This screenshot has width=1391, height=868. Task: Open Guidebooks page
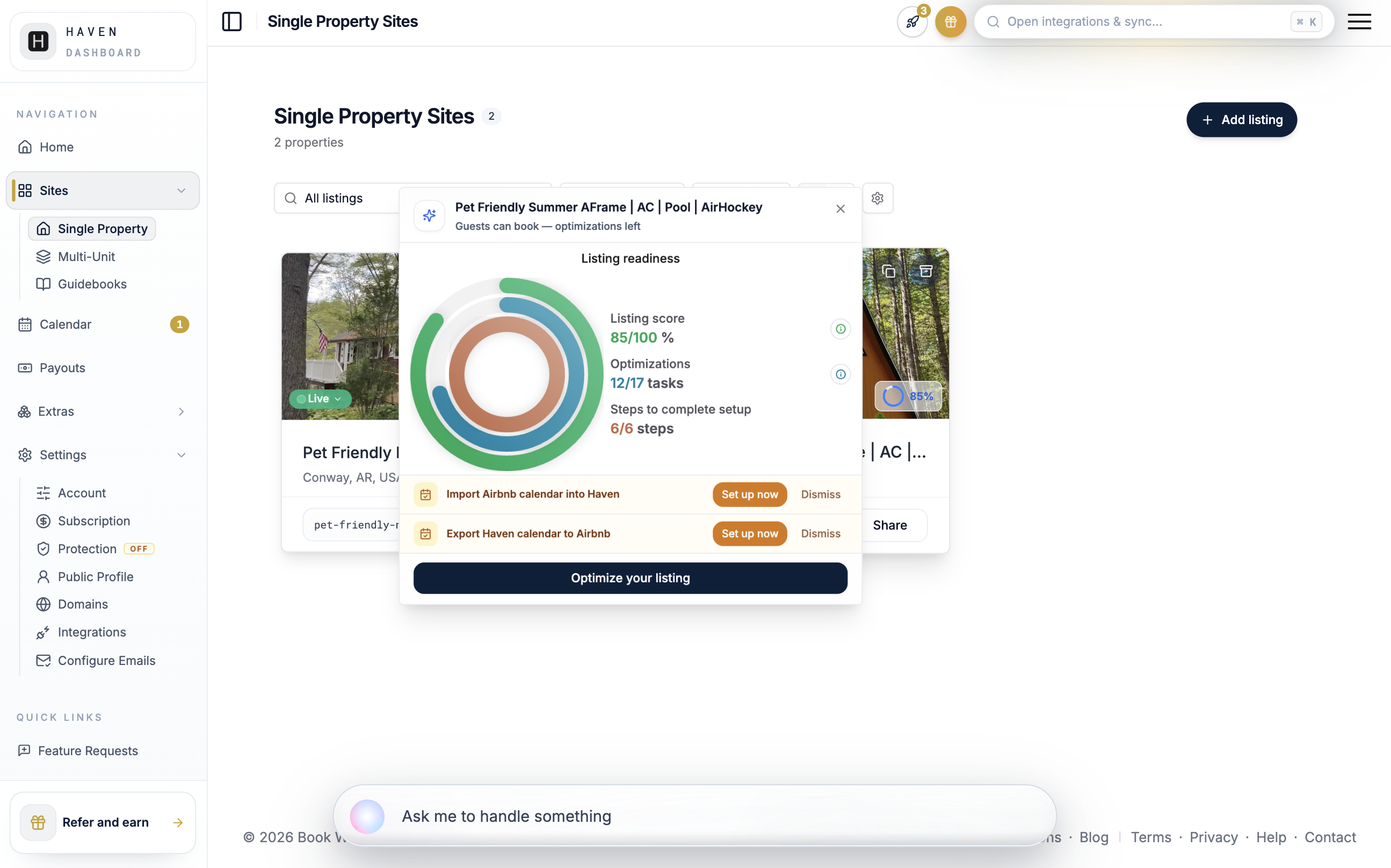[82, 284]
